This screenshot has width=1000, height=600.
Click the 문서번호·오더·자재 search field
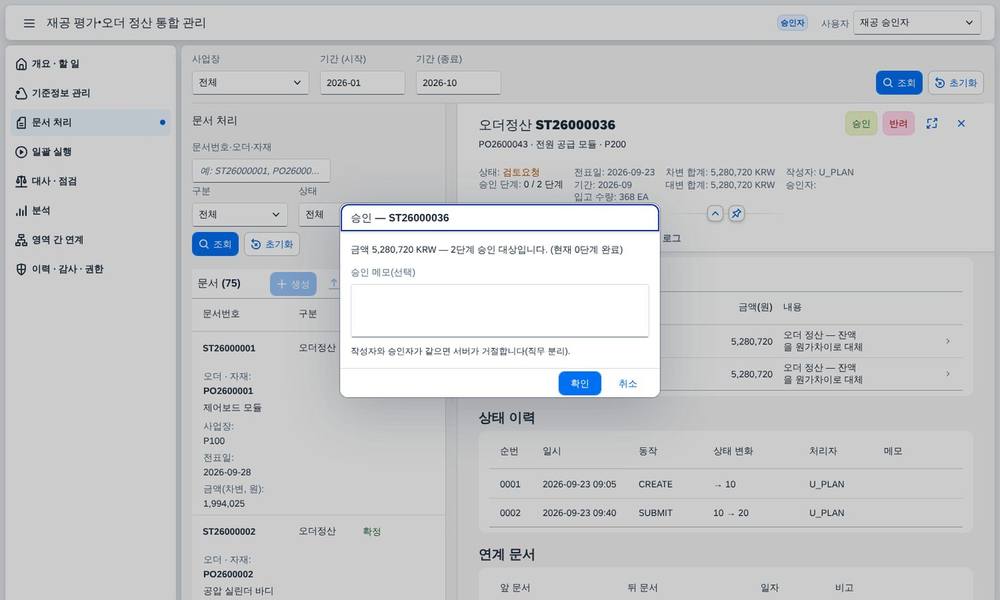click(x=261, y=171)
